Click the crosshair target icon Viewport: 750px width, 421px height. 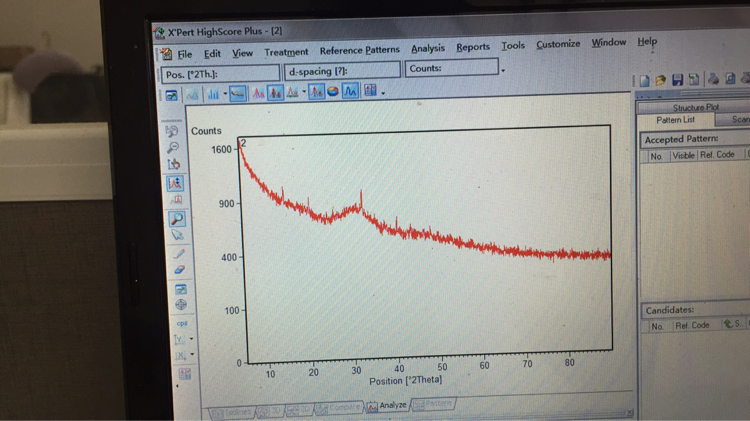click(181, 305)
